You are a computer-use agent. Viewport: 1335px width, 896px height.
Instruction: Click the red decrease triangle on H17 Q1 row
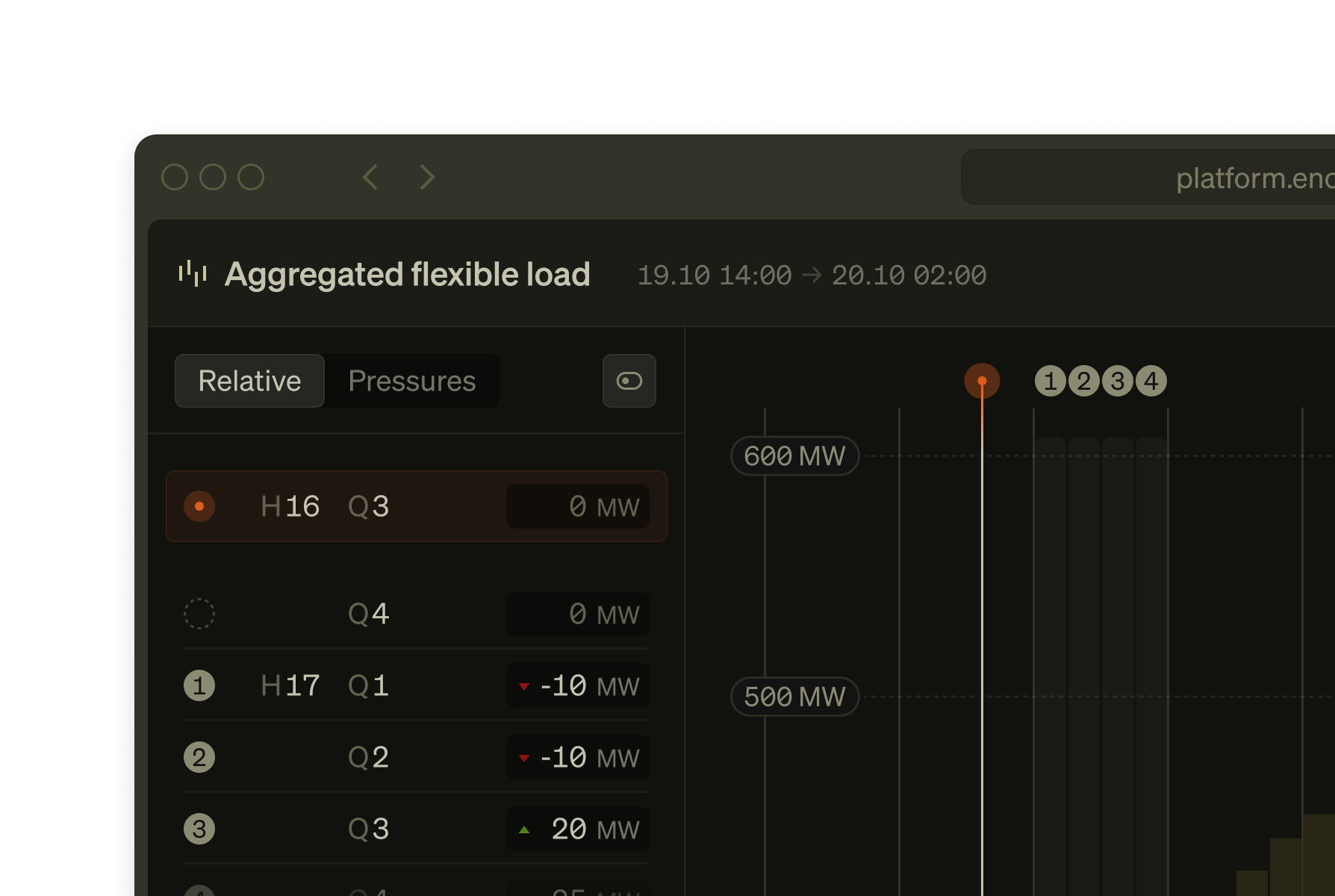coord(525,686)
